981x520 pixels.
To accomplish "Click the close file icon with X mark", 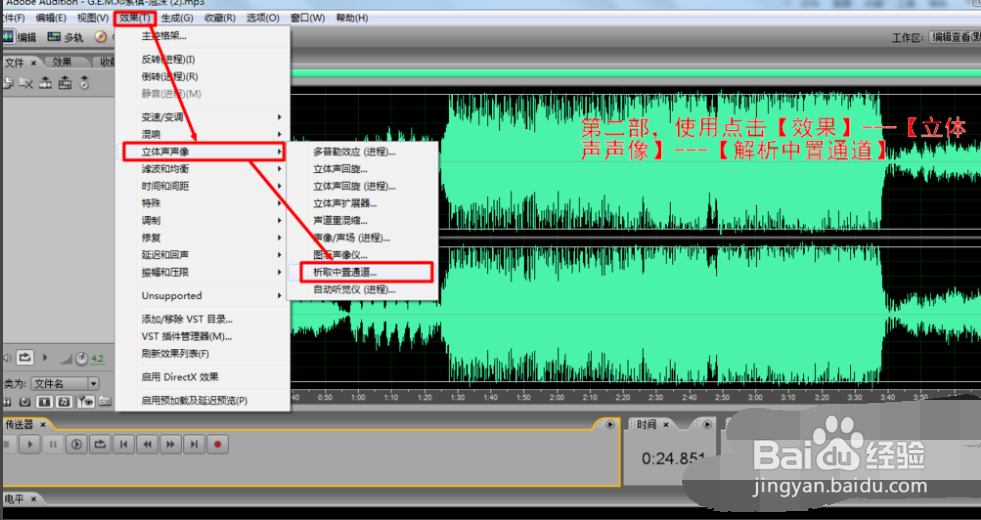I will [x=26, y=83].
